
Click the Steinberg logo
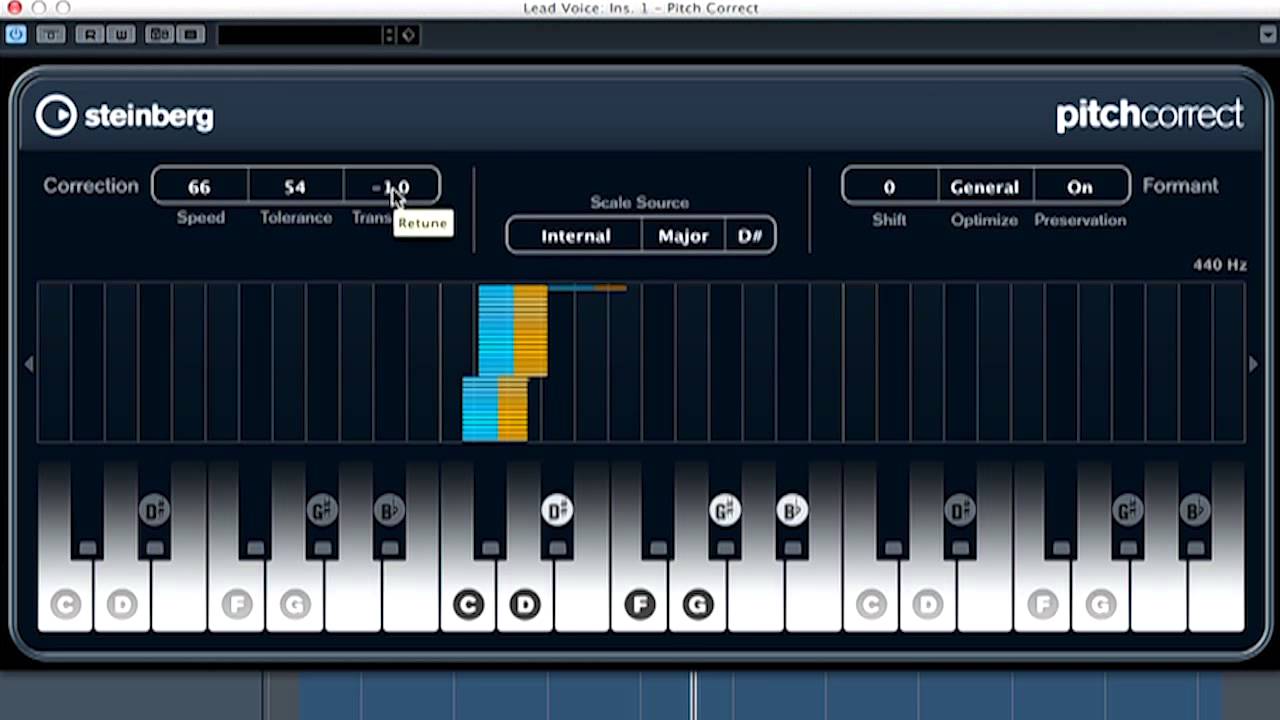click(125, 116)
